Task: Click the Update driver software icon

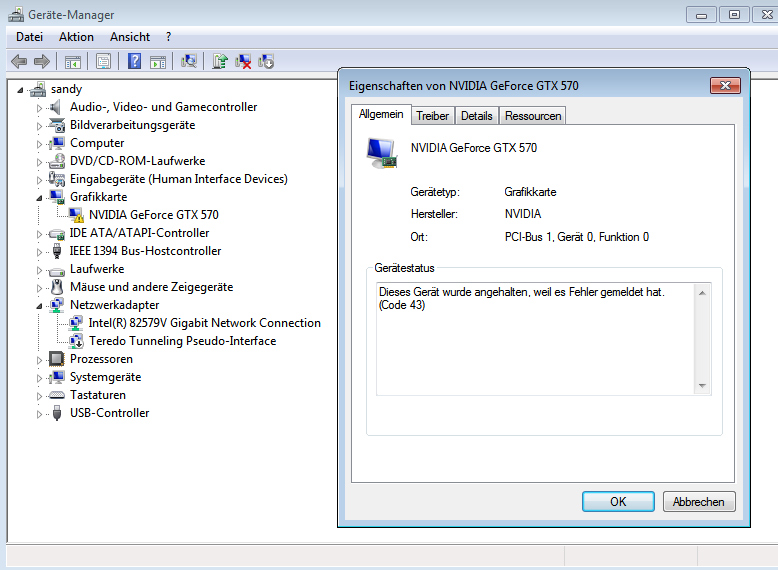Action: coord(220,61)
